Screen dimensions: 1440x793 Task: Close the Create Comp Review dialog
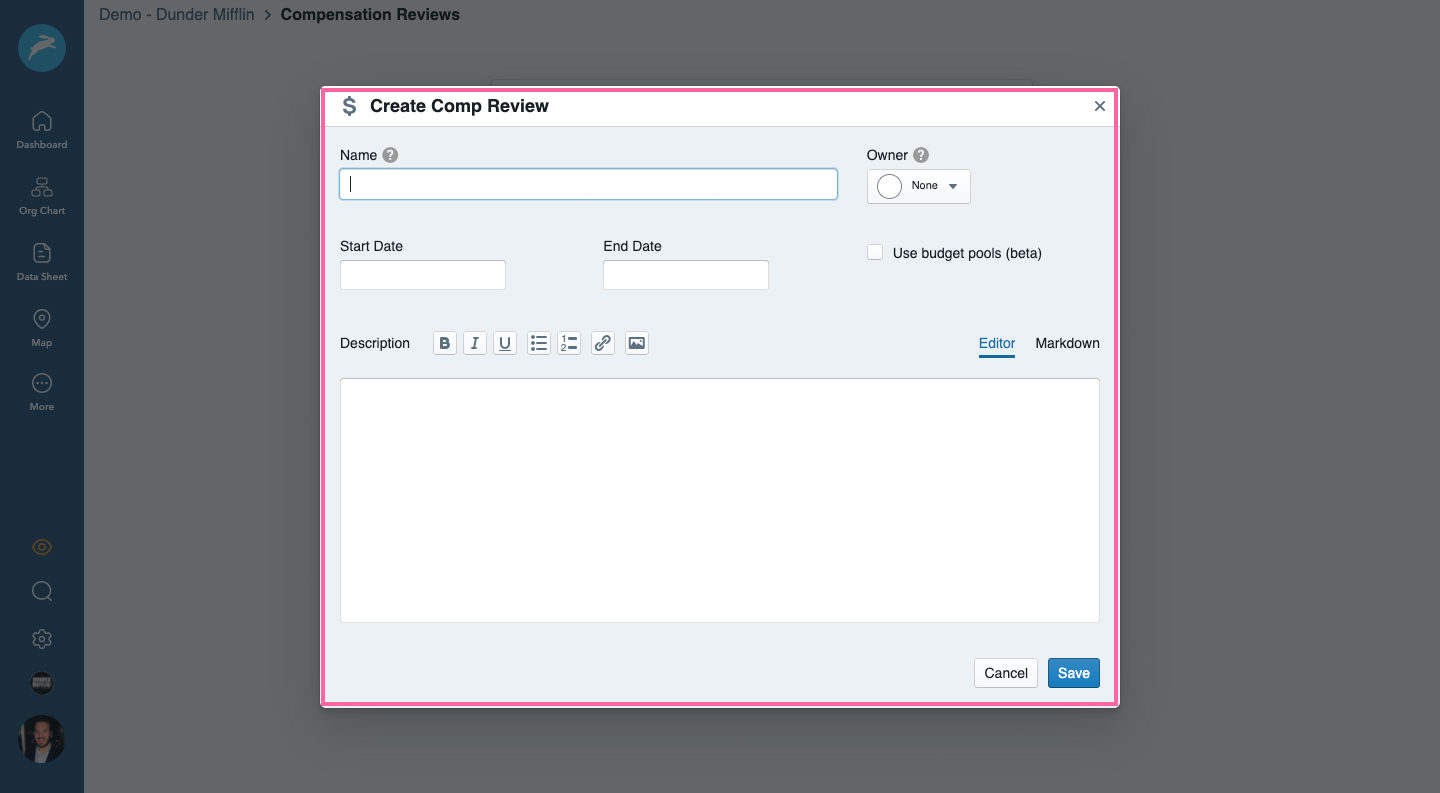click(x=1100, y=106)
